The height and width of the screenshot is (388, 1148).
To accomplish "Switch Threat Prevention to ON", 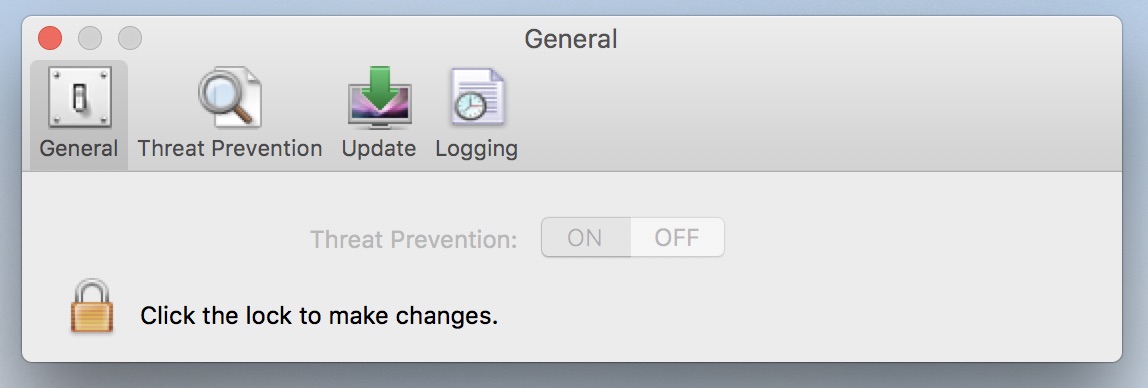I will click(586, 237).
